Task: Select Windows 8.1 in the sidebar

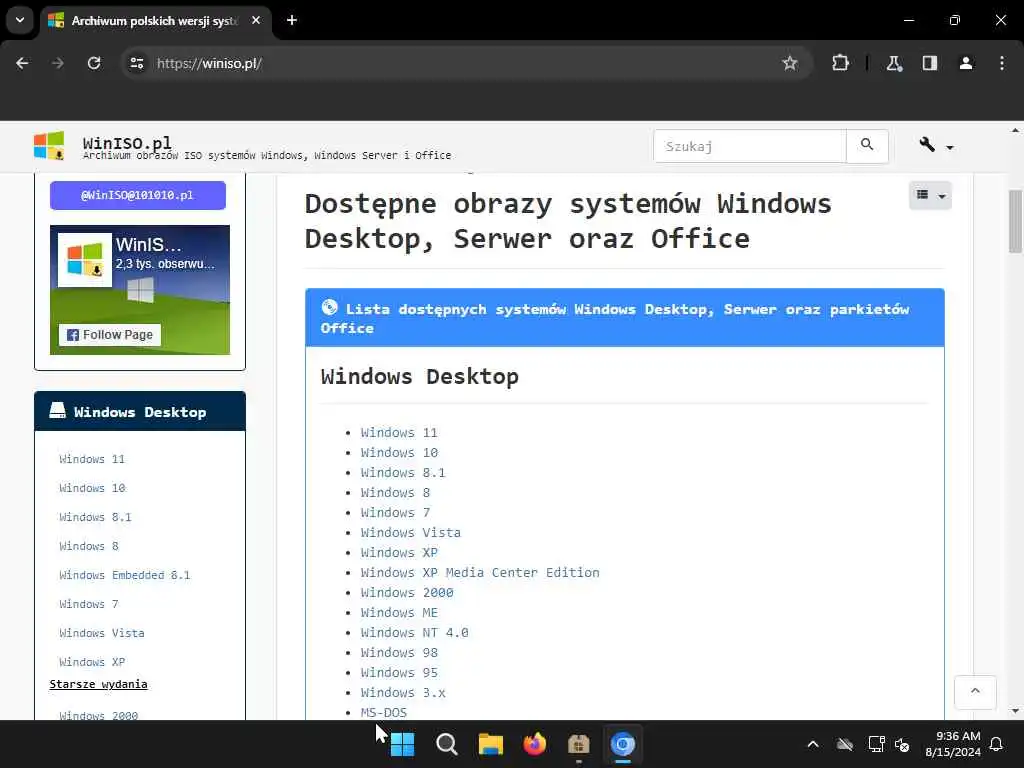Action: [95, 517]
